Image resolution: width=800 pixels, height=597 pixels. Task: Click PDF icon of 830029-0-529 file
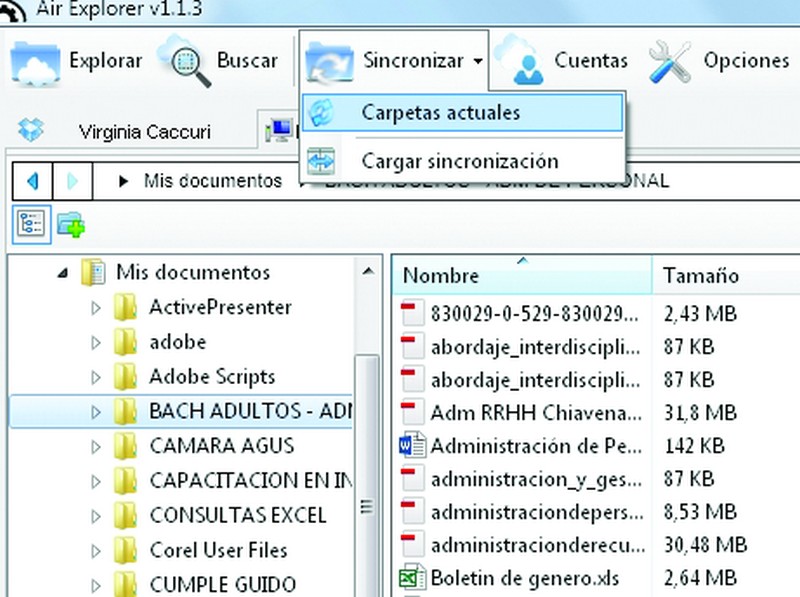pos(412,313)
